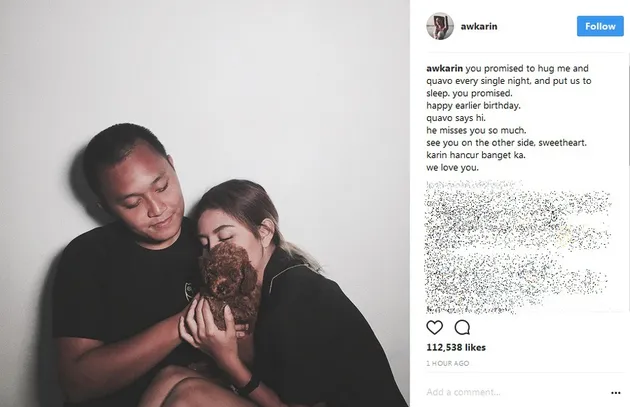
Task: Click the awkarin profile picture avatar
Action: [440, 26]
